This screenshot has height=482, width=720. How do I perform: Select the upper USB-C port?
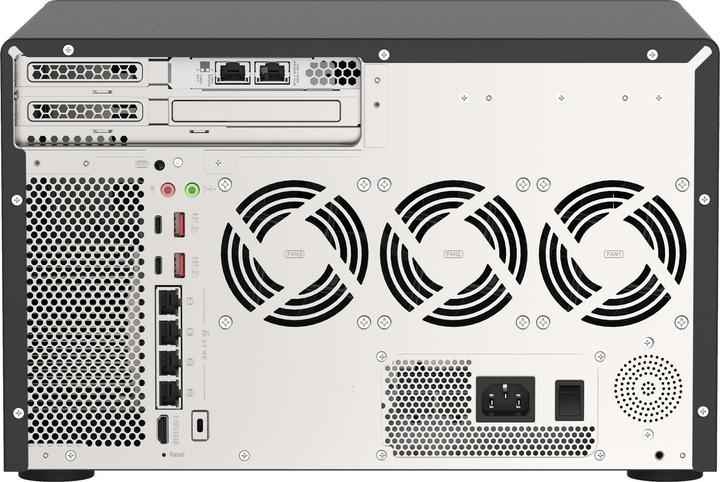pos(160,225)
